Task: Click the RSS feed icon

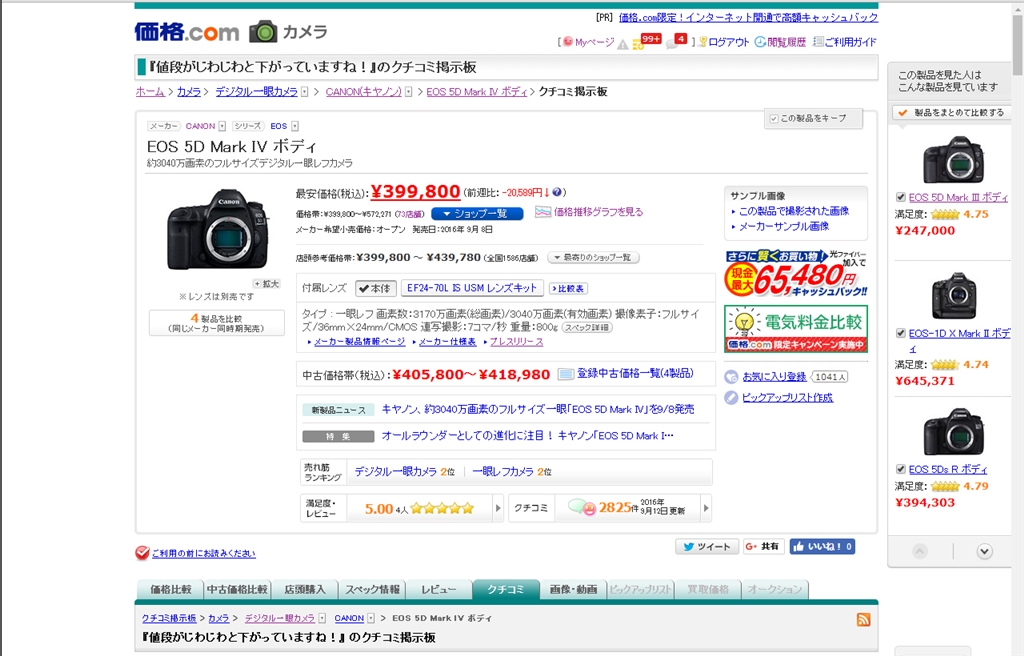Action: coord(863,619)
